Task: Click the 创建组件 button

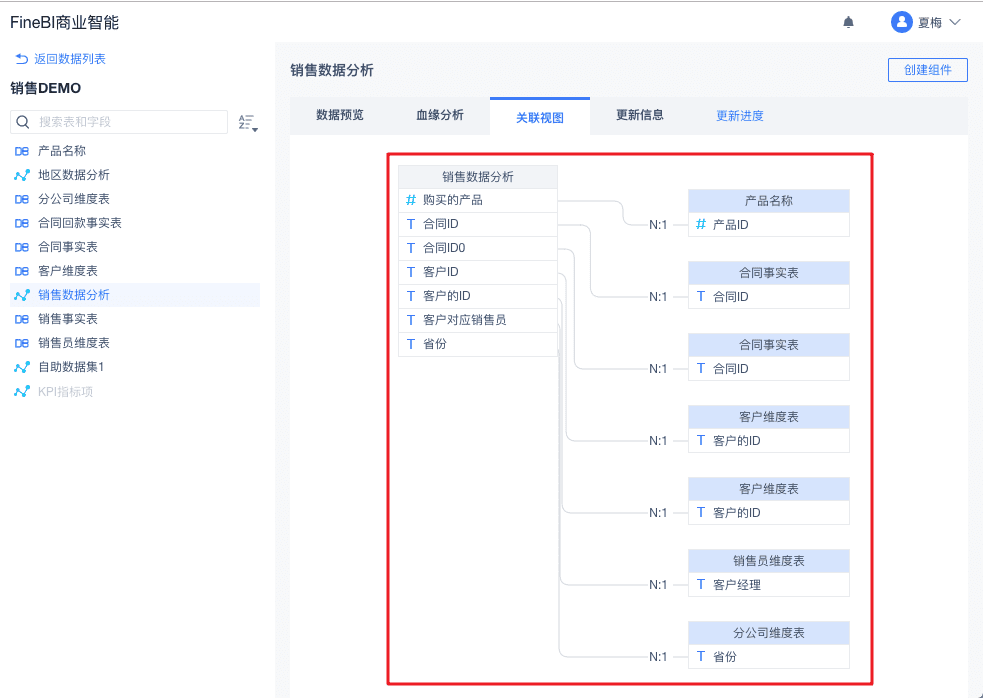Action: pos(927,70)
